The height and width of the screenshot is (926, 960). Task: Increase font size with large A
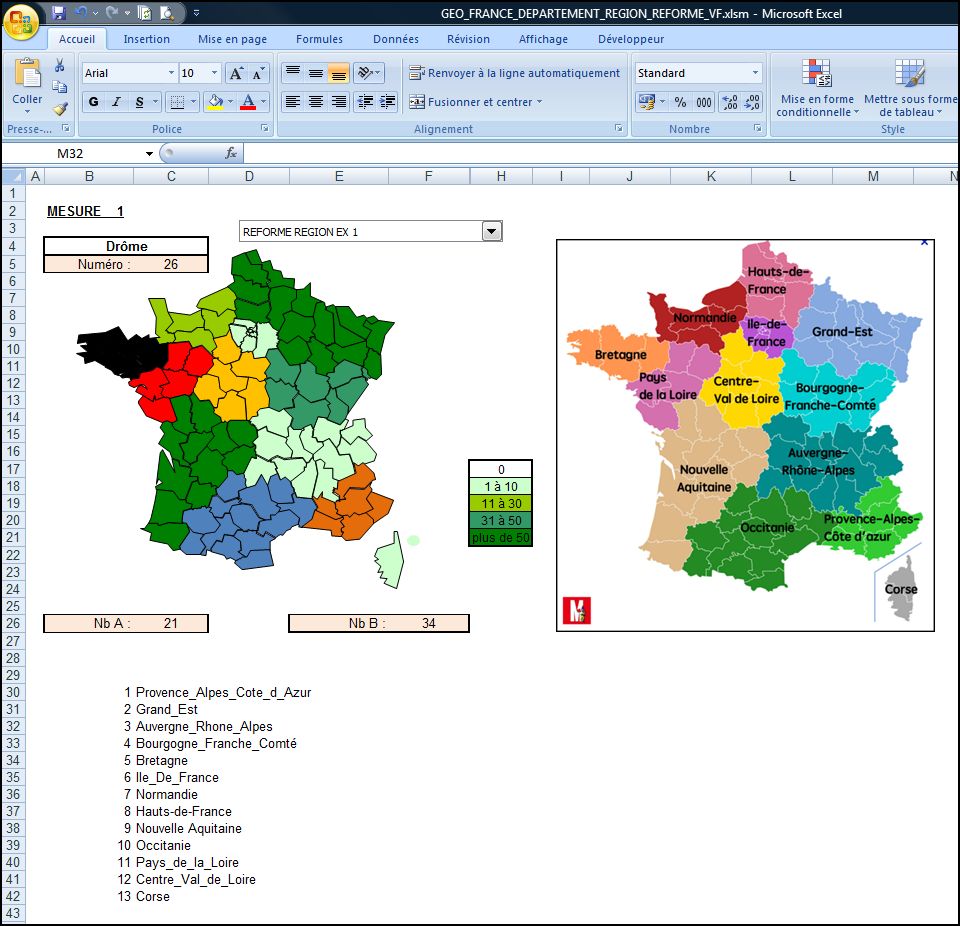click(x=236, y=73)
